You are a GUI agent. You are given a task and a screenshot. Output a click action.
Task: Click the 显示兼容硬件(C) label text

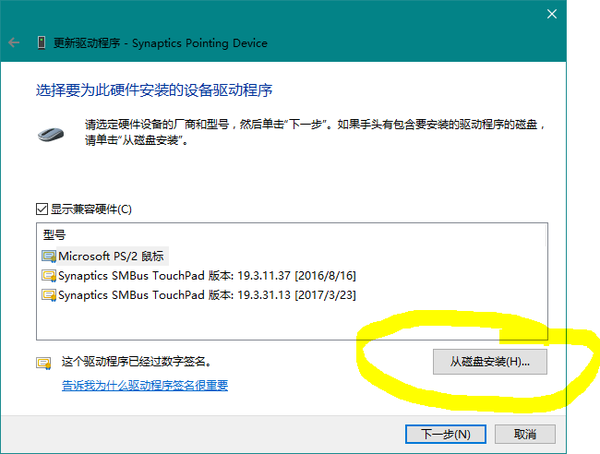pos(91,209)
